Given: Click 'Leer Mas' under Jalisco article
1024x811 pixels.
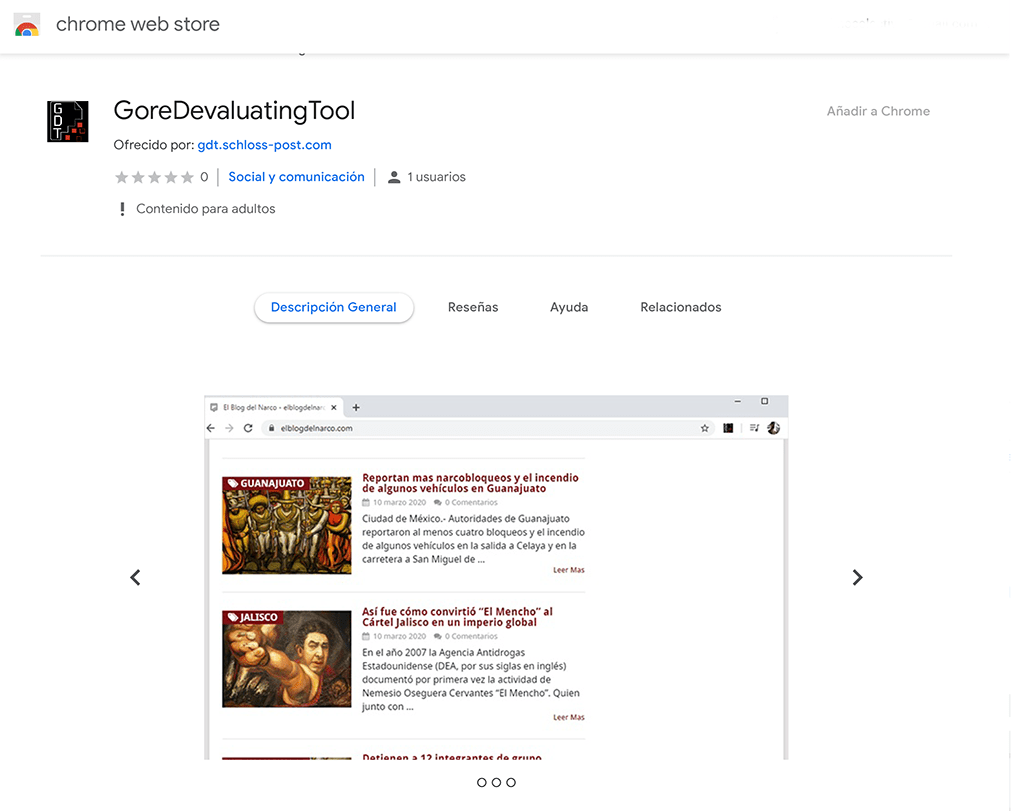Looking at the screenshot, I should tap(569, 717).
